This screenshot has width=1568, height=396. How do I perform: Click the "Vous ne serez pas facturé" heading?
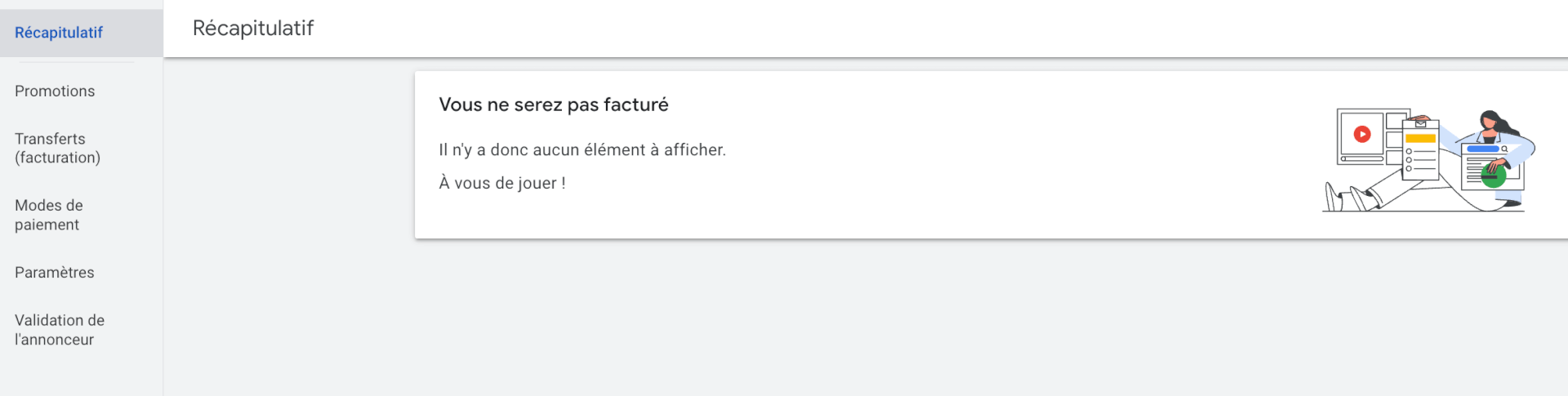click(x=554, y=105)
